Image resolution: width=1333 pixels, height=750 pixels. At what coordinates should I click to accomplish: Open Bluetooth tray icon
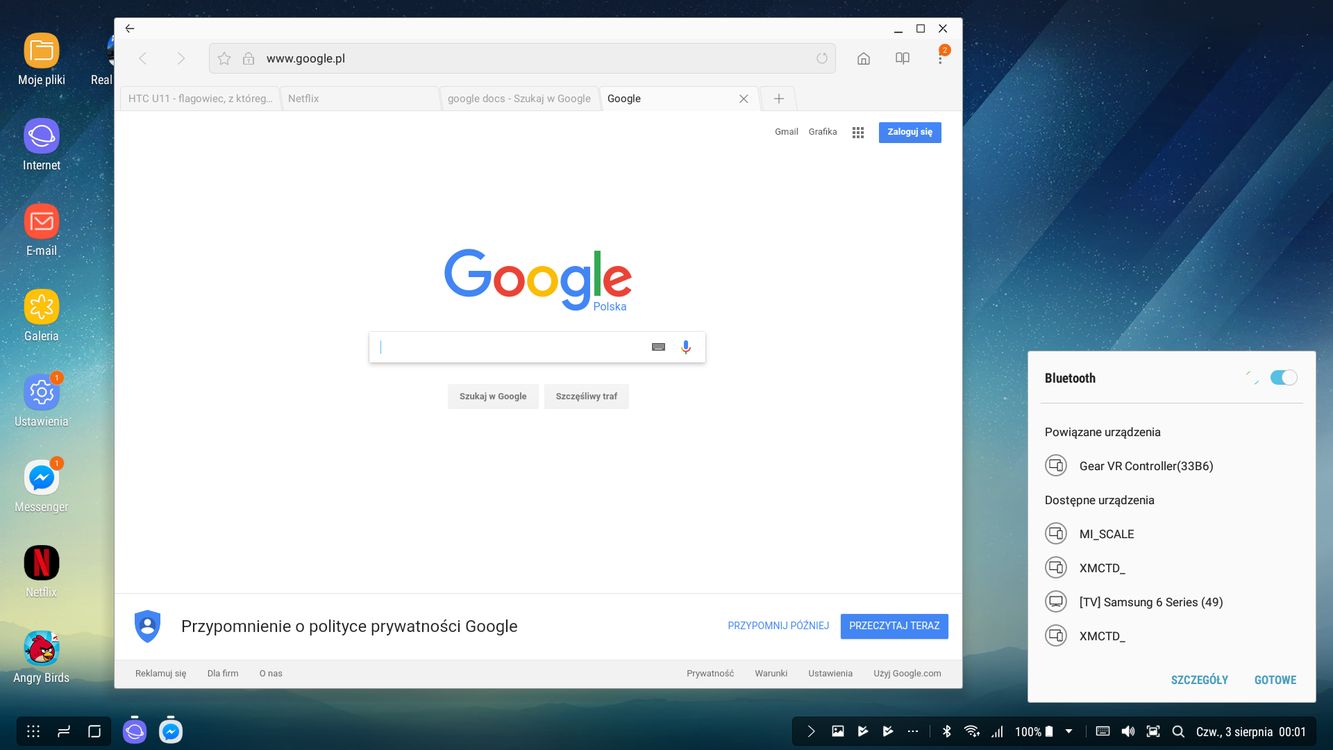click(x=947, y=731)
